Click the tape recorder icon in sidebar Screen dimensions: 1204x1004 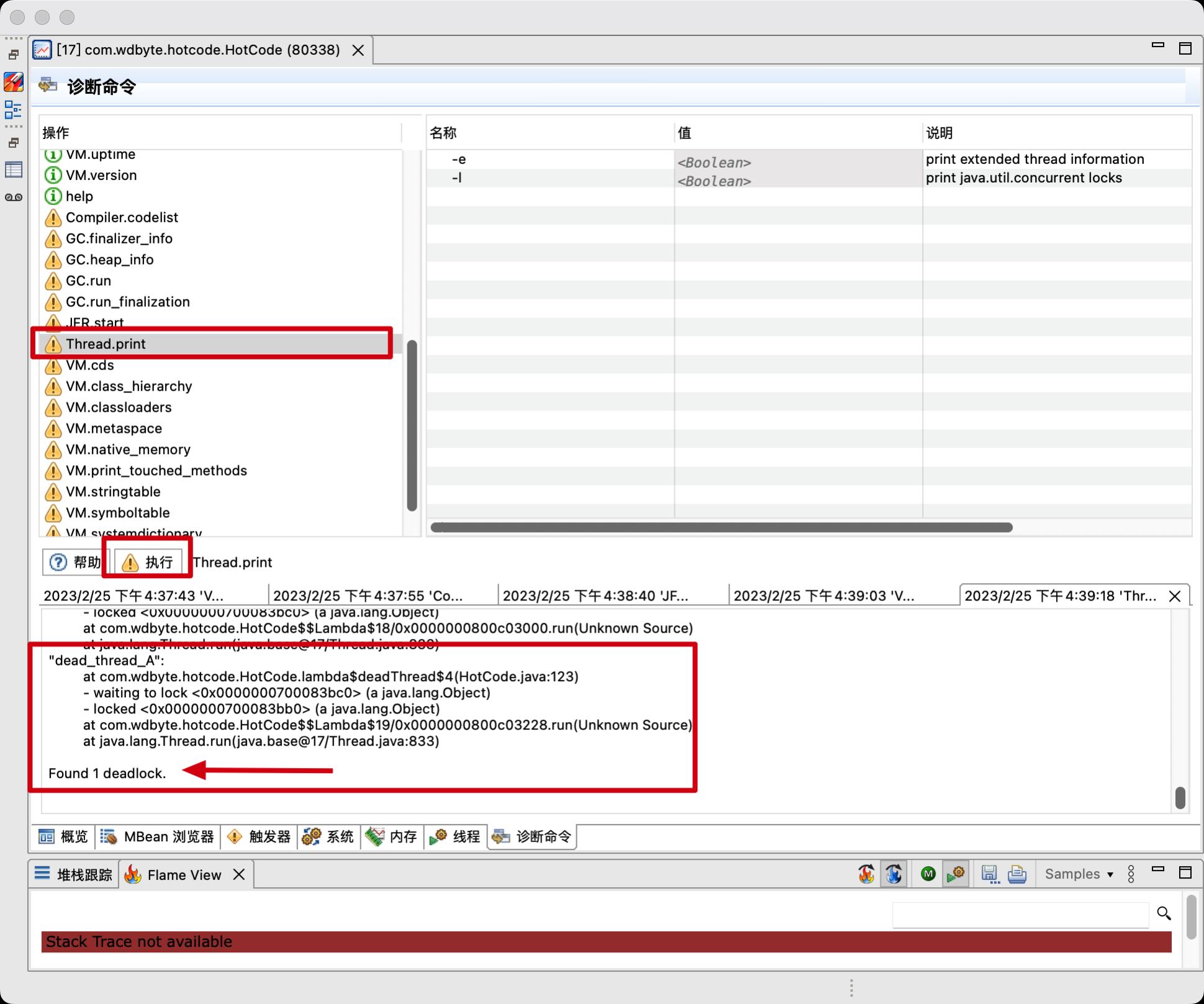[13, 197]
